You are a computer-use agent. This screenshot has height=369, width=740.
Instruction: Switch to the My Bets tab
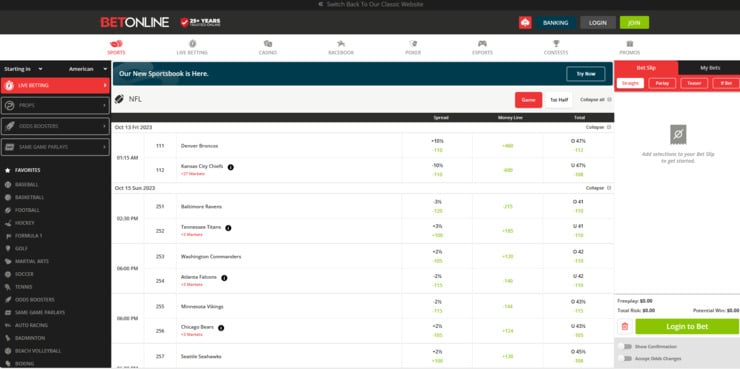(709, 68)
